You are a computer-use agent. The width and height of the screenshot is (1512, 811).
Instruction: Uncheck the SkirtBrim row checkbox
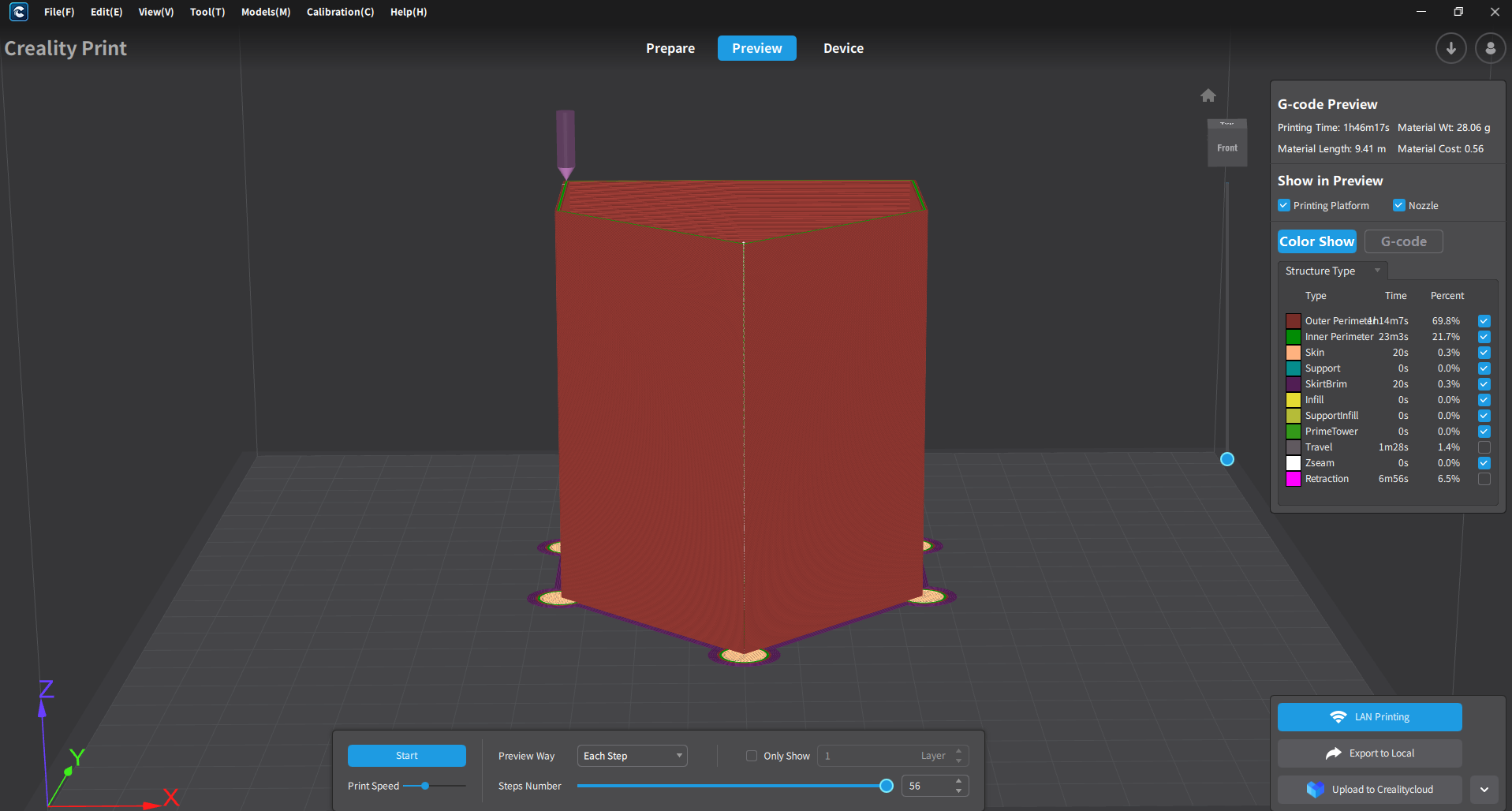(x=1484, y=384)
